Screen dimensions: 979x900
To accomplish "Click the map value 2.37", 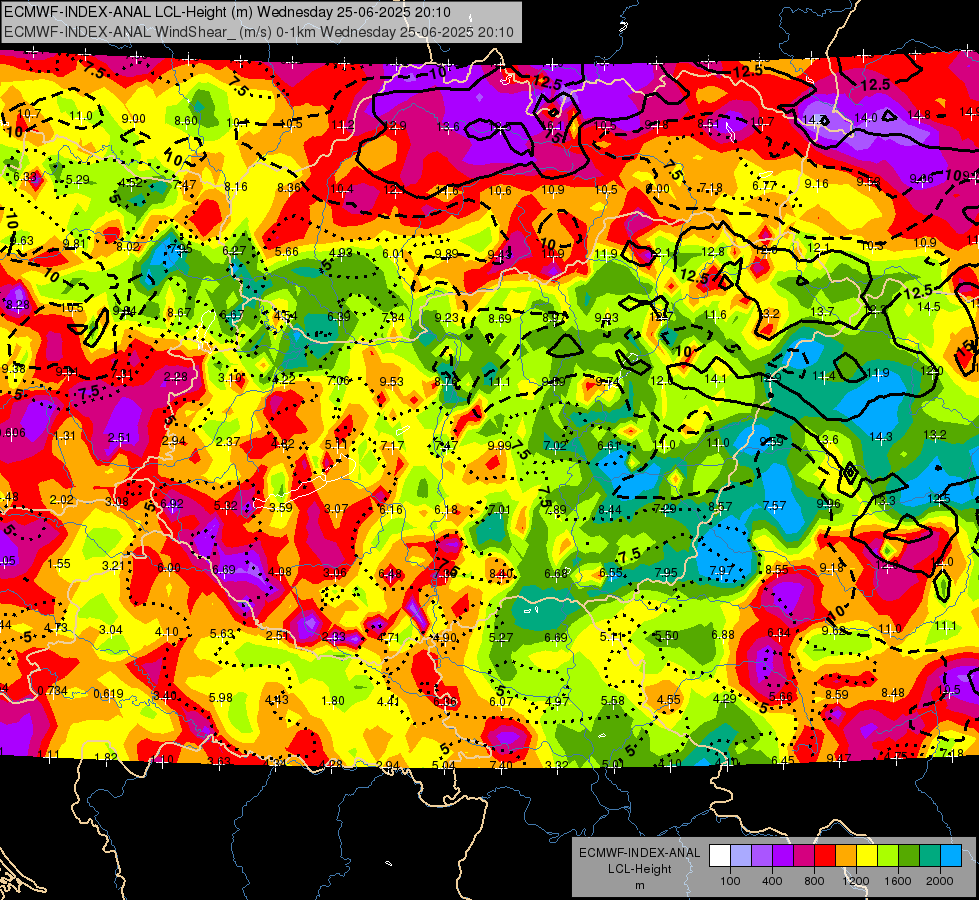I will point(229,442).
